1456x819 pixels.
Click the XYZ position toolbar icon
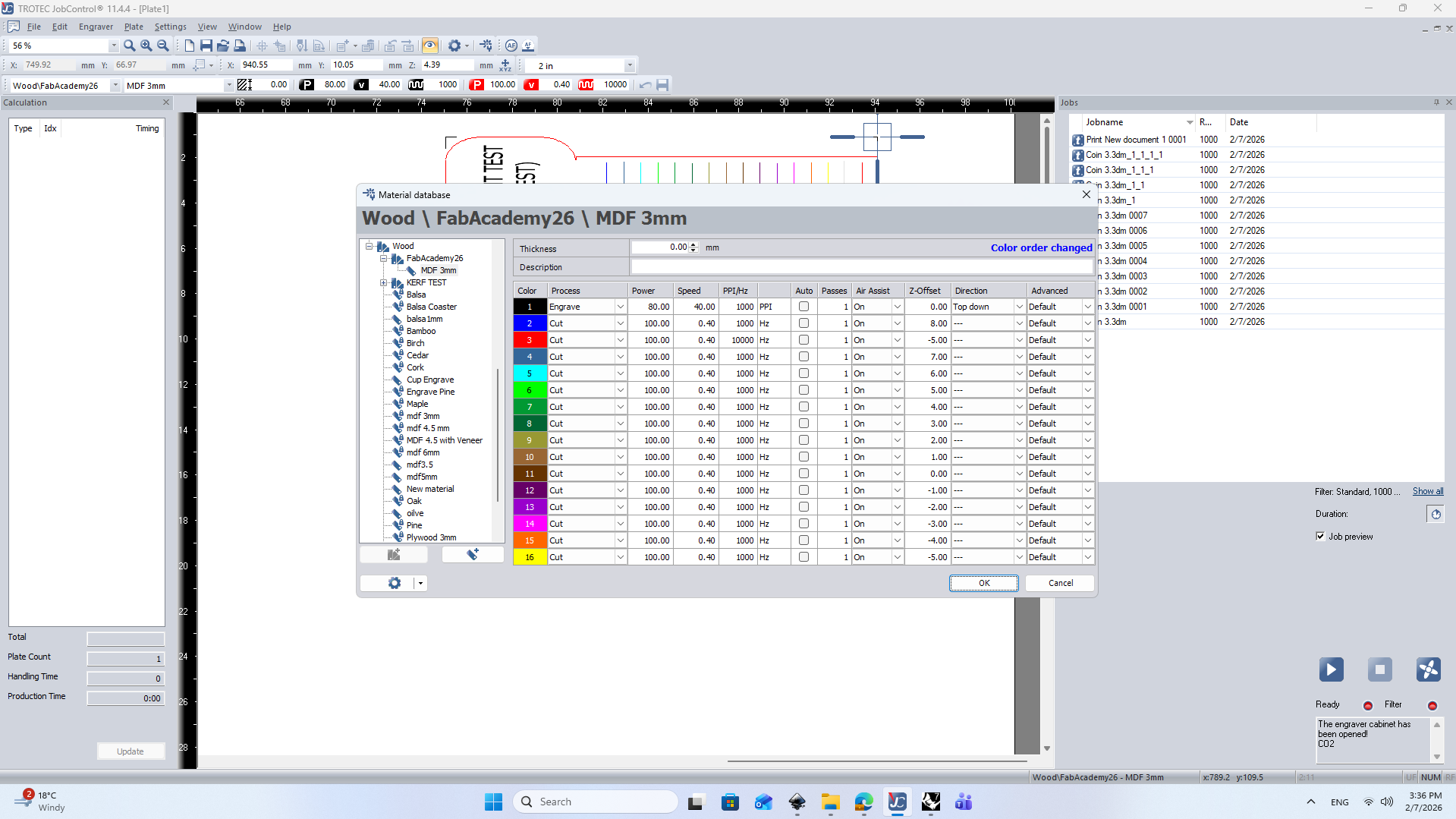(505, 65)
